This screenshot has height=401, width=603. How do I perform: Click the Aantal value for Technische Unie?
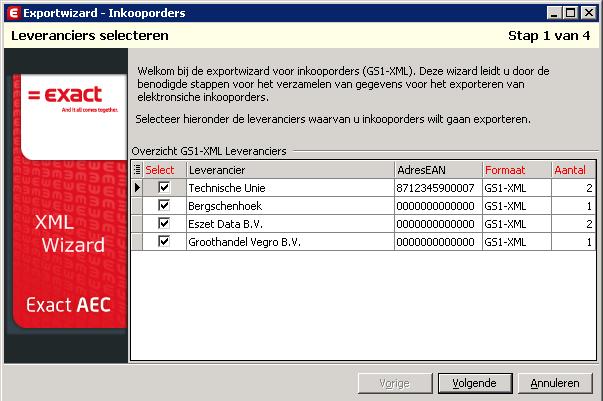pyautogui.click(x=574, y=188)
